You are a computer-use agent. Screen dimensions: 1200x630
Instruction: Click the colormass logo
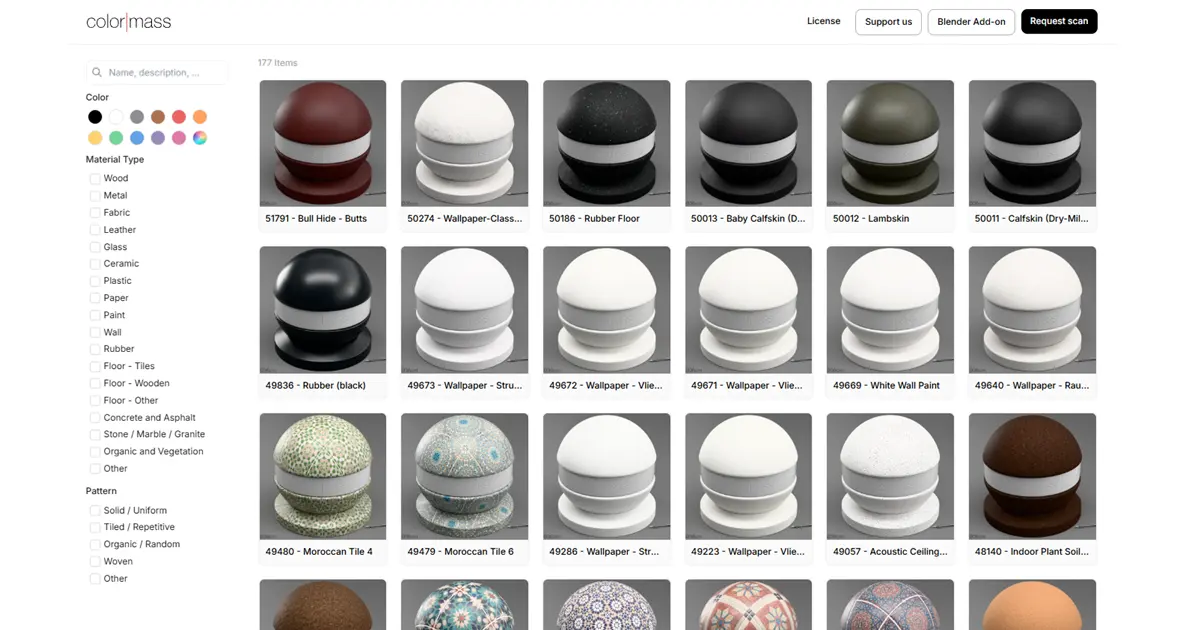(128, 21)
